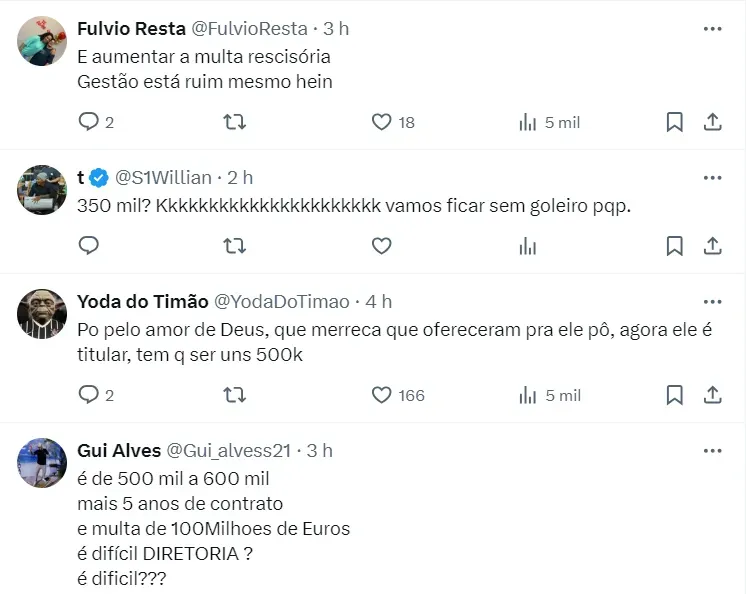The width and height of the screenshot is (746, 594).
Task: Open Gui Alves profile name link
Action: tap(117, 450)
